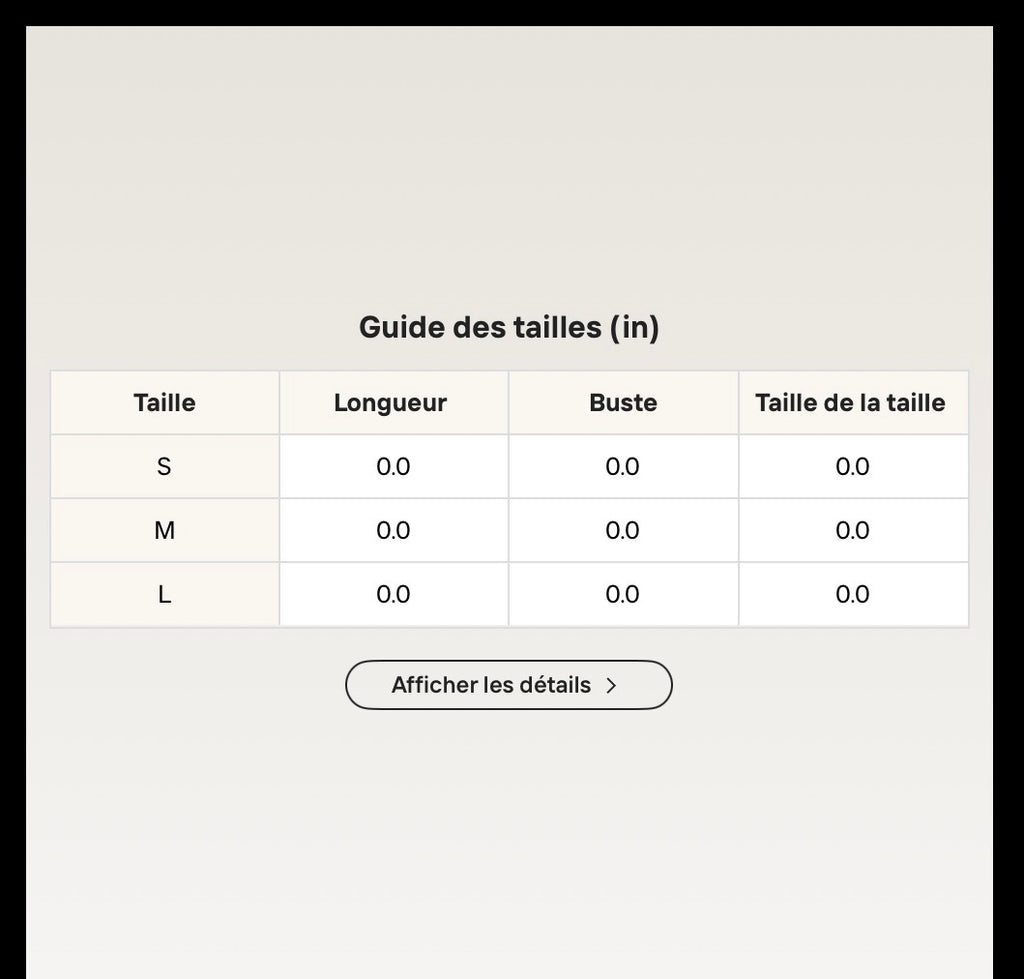Click the Longueur value for size S
1024x979 pixels.
tap(394, 466)
